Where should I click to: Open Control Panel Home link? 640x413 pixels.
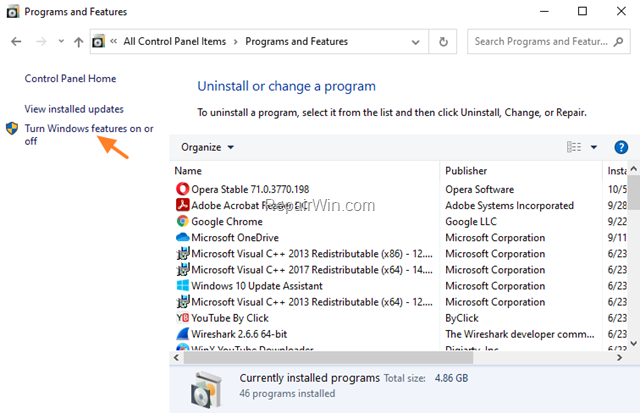tap(70, 78)
